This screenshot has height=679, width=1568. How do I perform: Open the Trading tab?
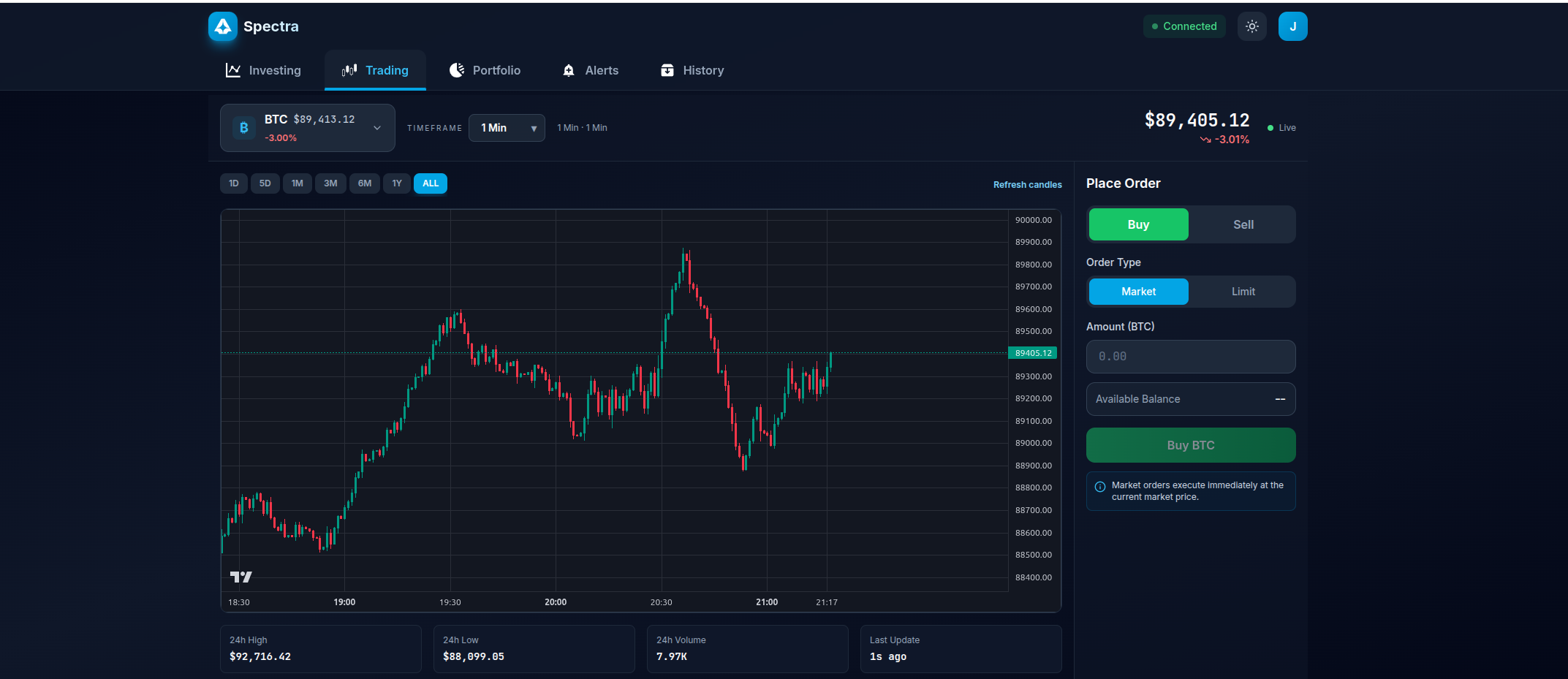(375, 70)
